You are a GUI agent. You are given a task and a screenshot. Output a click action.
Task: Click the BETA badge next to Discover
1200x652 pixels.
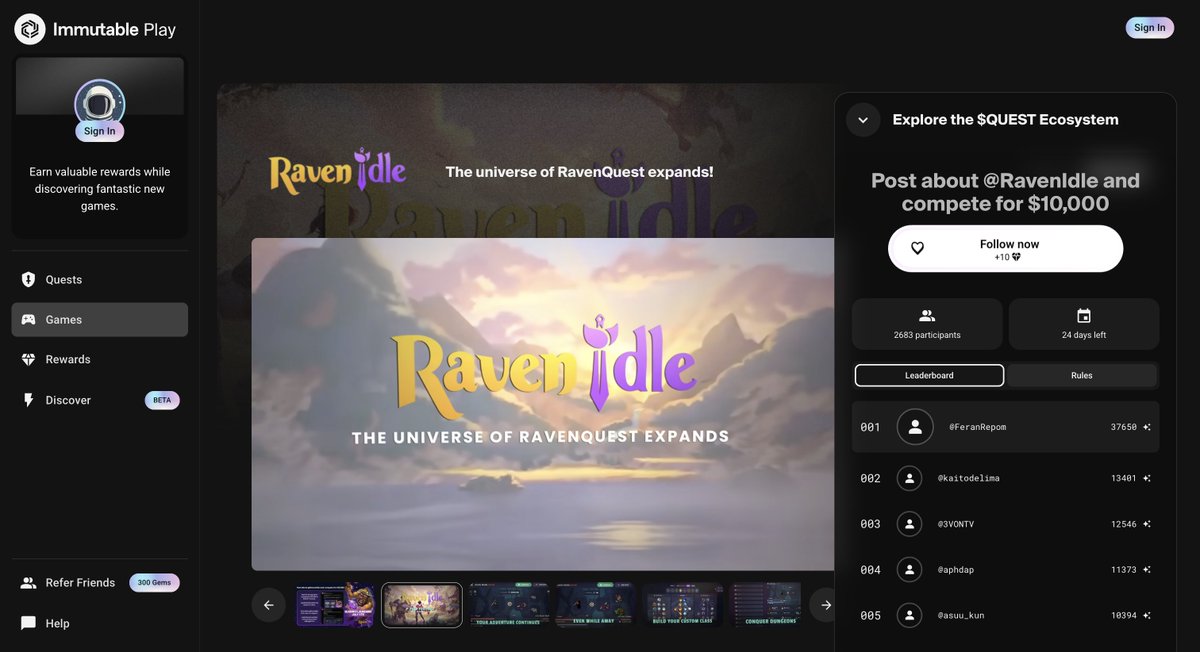point(162,400)
